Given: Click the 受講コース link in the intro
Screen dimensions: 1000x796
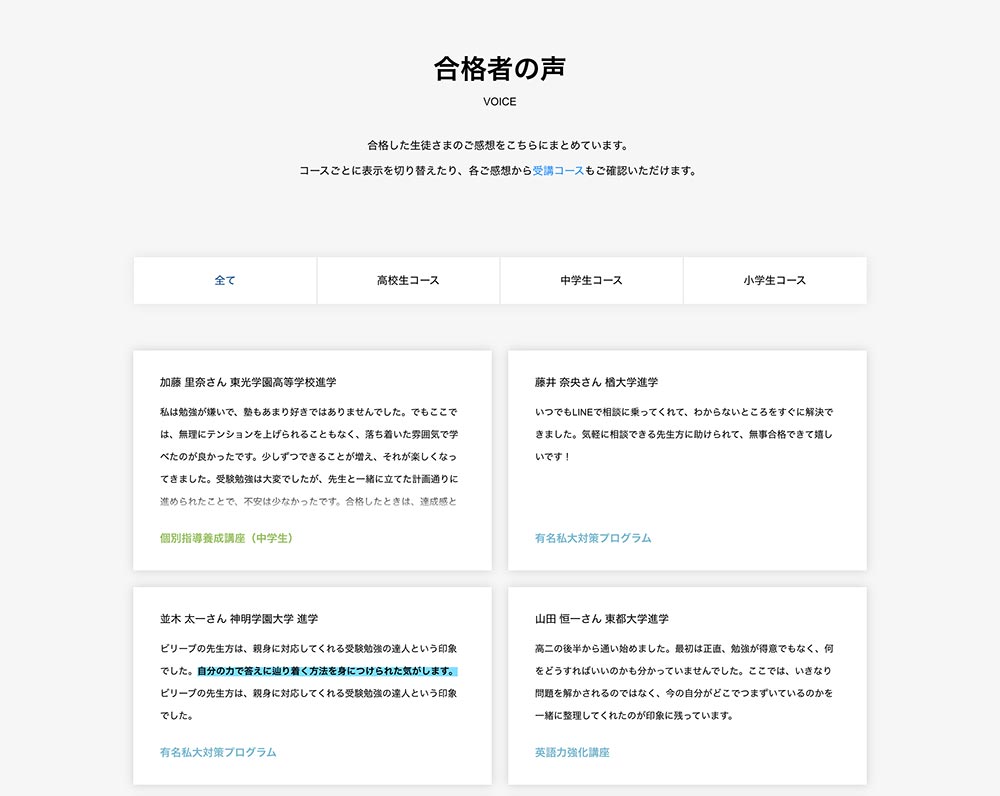Looking at the screenshot, I should point(558,170).
